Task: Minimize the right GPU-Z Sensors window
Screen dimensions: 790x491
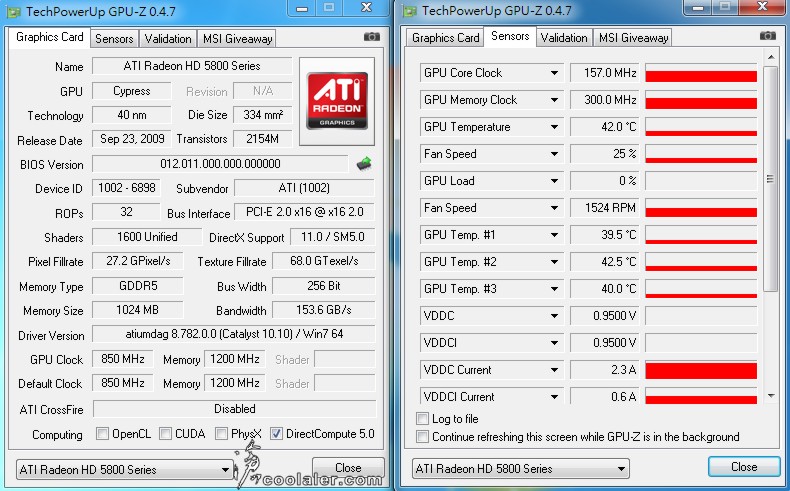Action: 698,7
